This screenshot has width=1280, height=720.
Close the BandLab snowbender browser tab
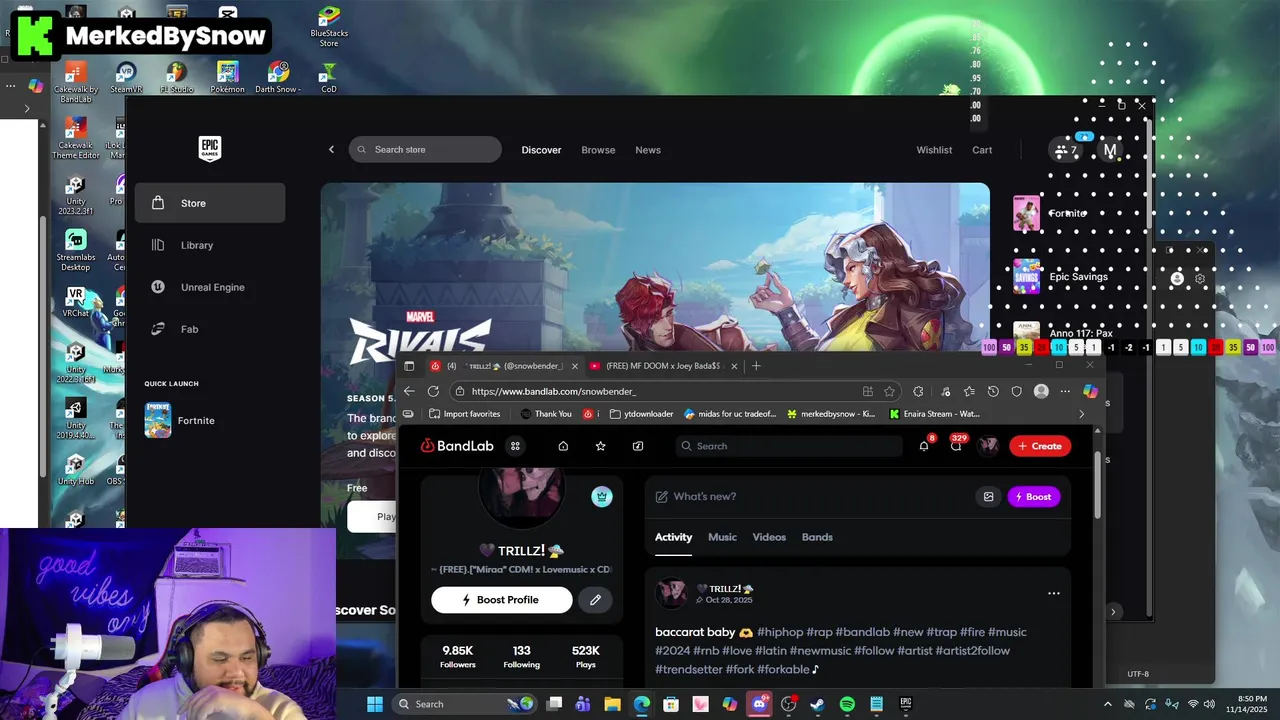point(574,366)
